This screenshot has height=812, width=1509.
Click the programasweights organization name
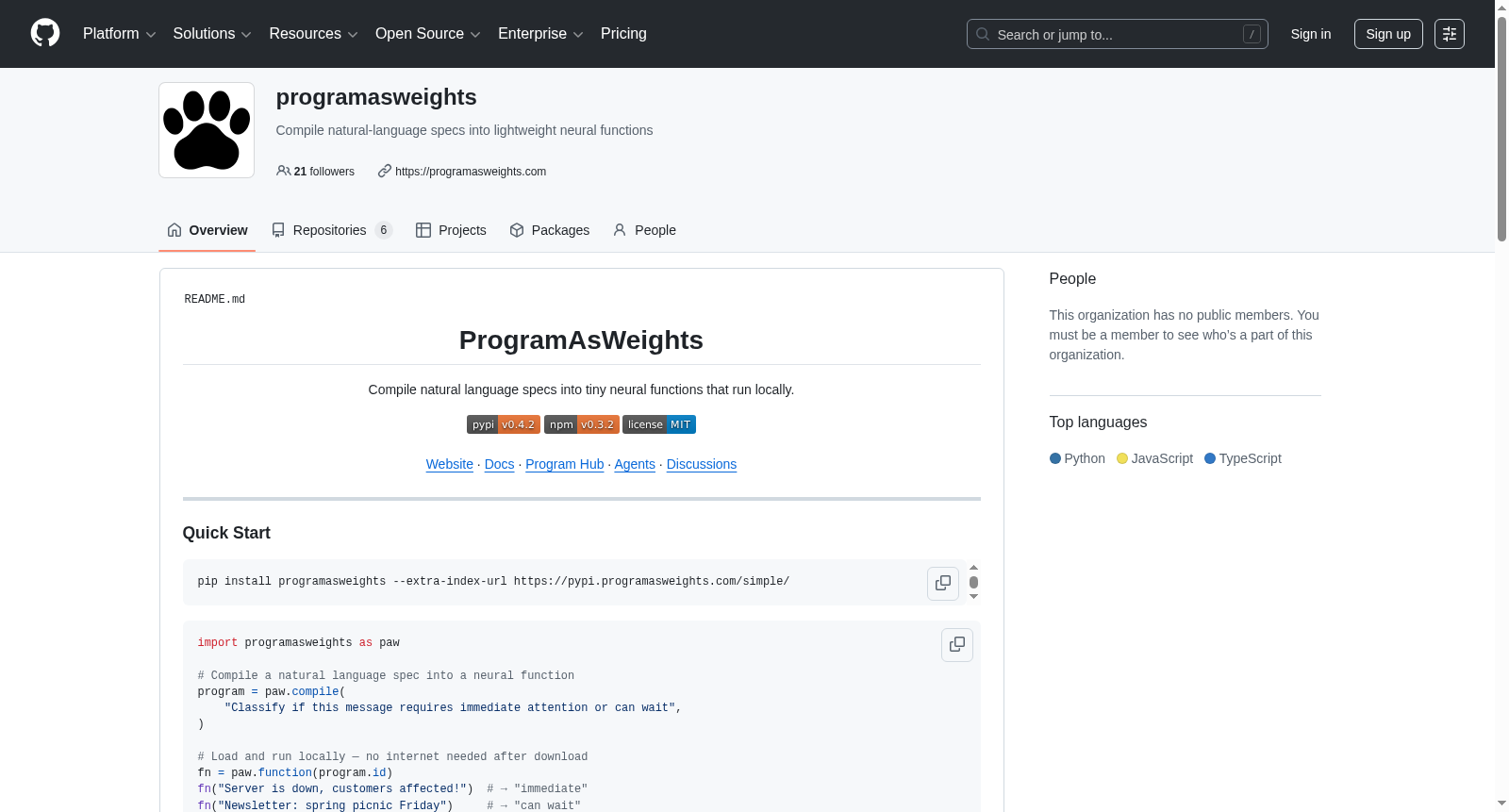click(376, 97)
